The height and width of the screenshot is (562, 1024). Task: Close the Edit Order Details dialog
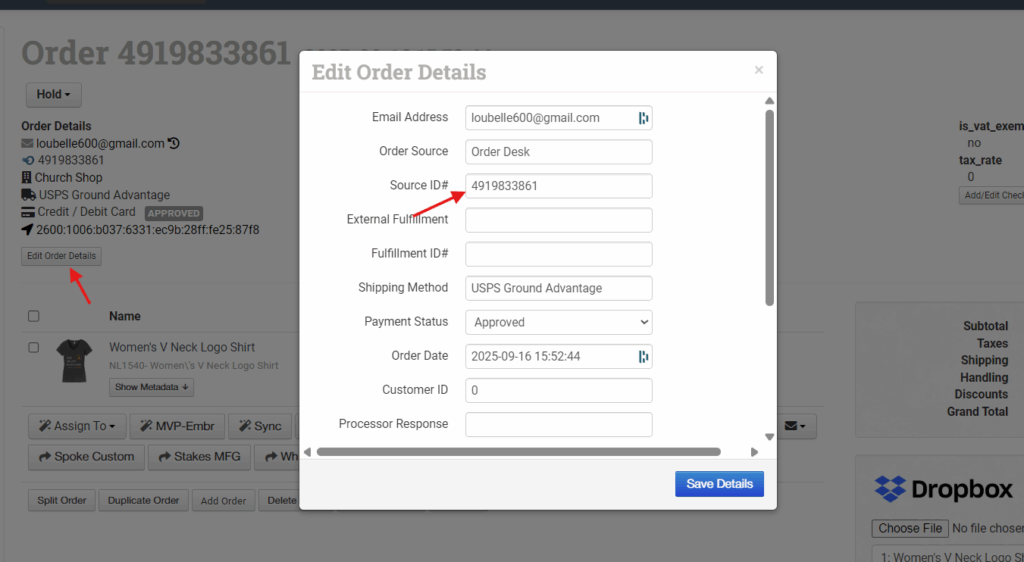pos(759,70)
